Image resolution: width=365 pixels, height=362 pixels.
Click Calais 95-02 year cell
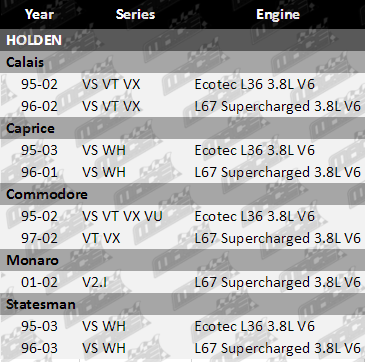[x=39, y=84]
